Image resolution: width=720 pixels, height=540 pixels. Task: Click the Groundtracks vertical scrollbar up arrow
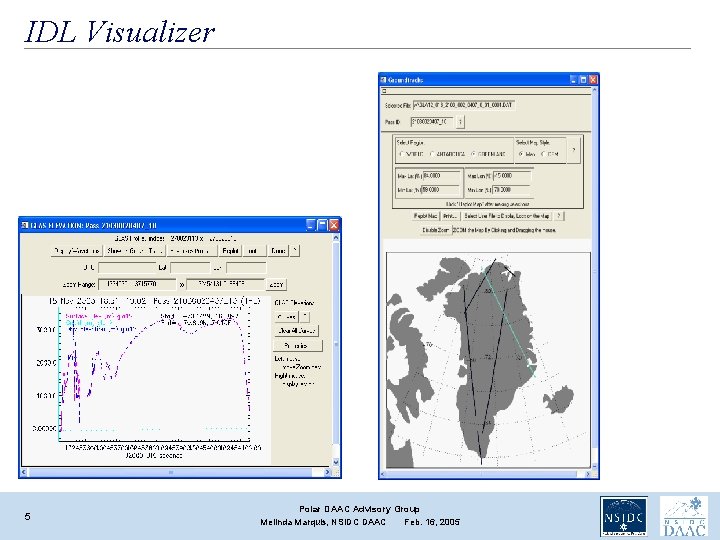pos(595,90)
